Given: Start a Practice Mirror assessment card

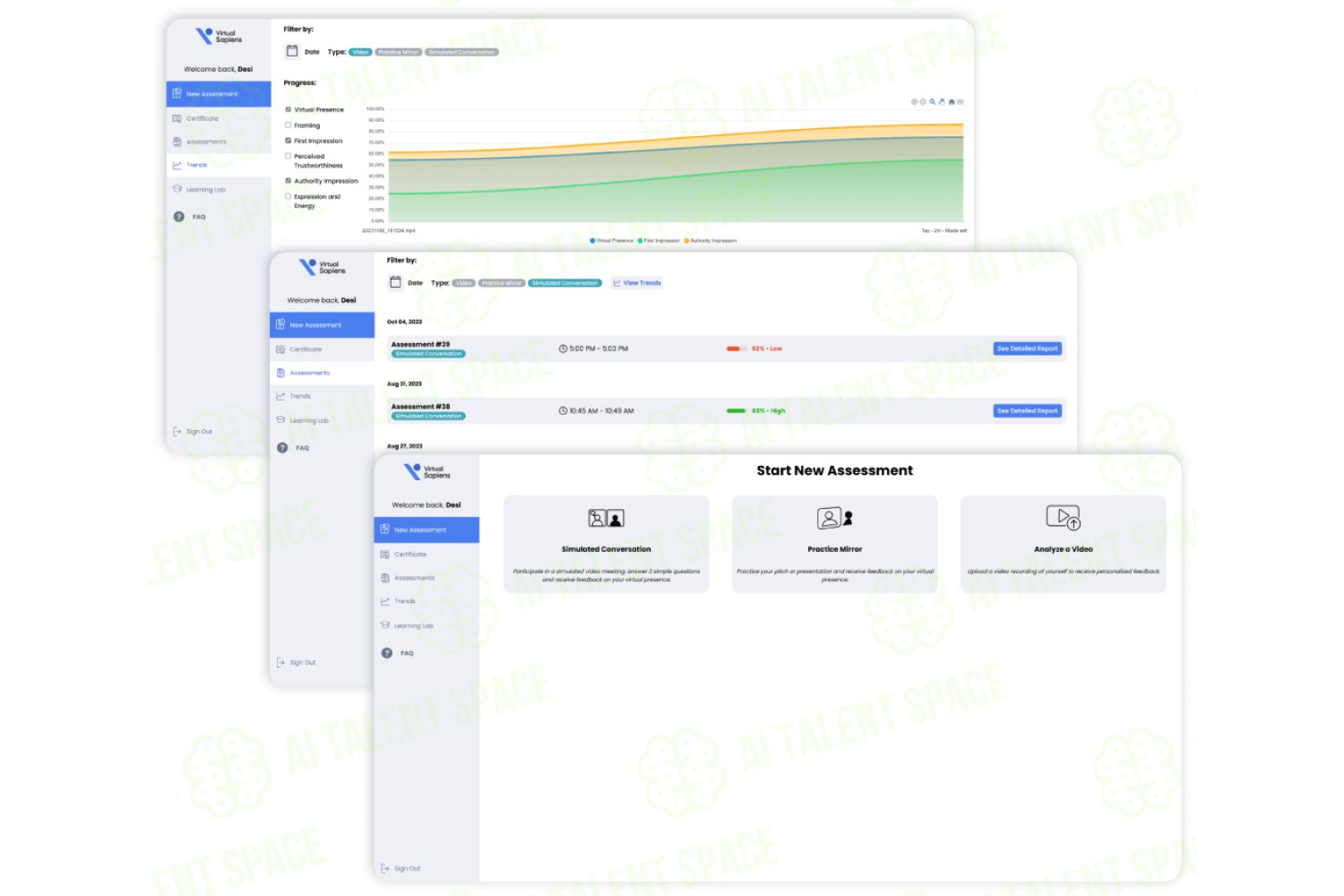Looking at the screenshot, I should (x=835, y=544).
